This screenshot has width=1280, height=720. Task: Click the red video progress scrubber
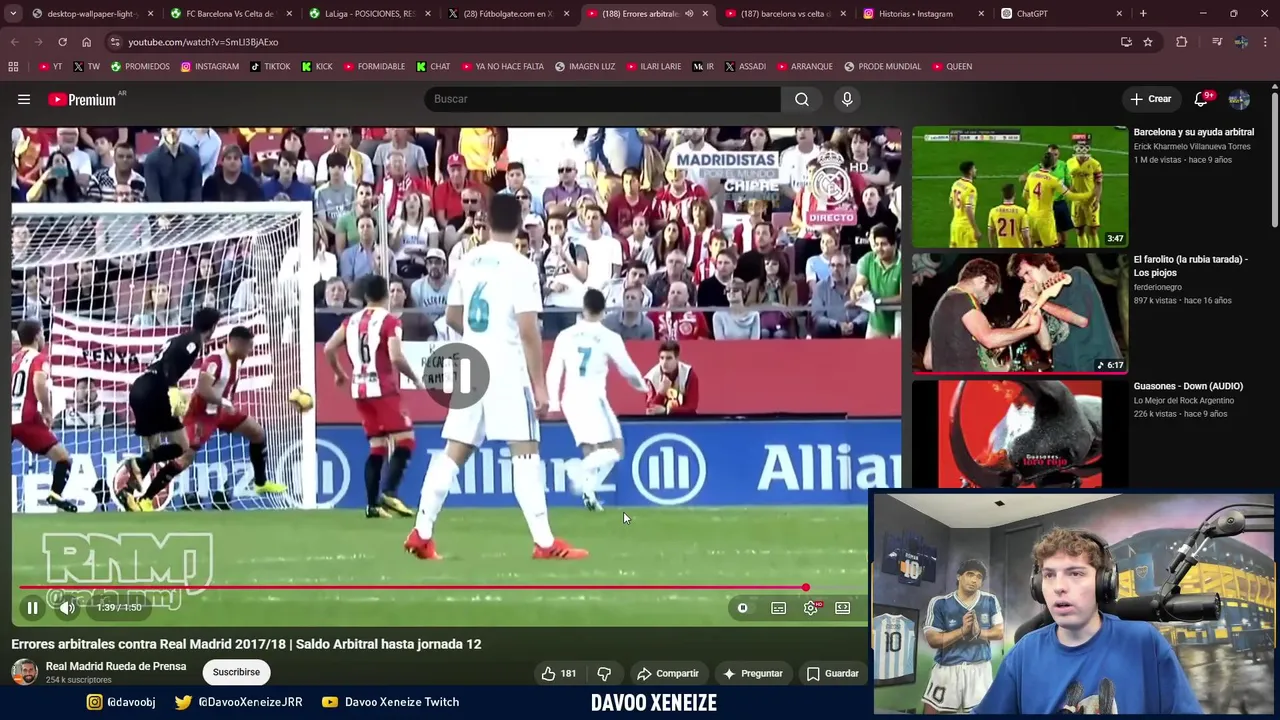click(806, 588)
